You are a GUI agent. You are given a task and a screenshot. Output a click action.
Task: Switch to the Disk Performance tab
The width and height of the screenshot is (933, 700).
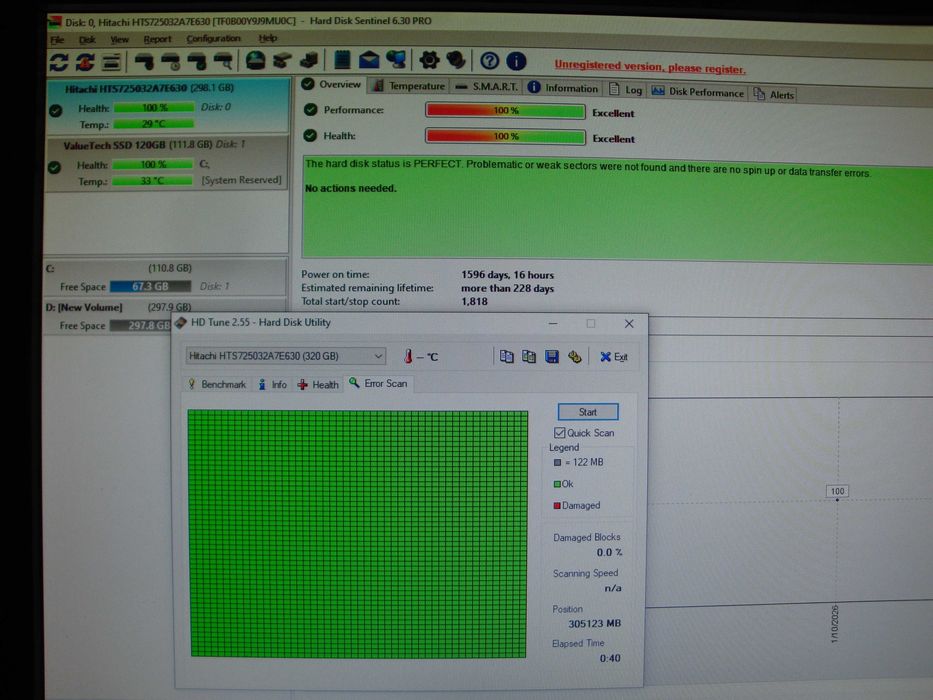point(697,92)
